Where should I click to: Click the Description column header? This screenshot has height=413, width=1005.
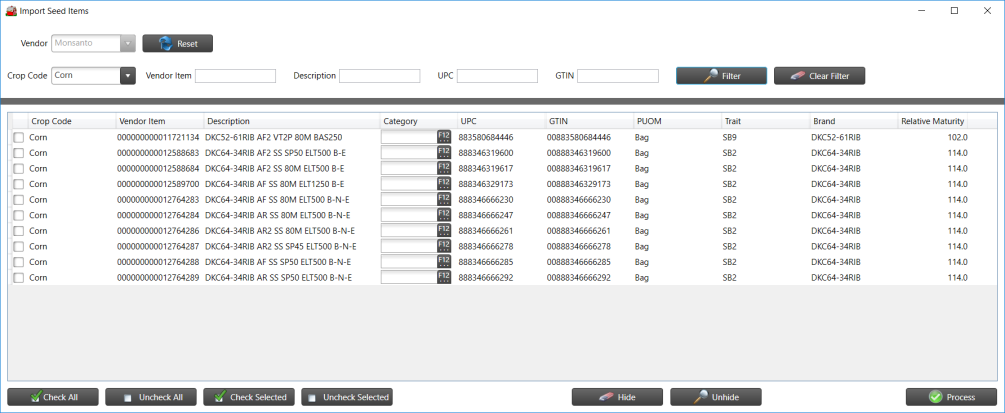[x=290, y=121]
